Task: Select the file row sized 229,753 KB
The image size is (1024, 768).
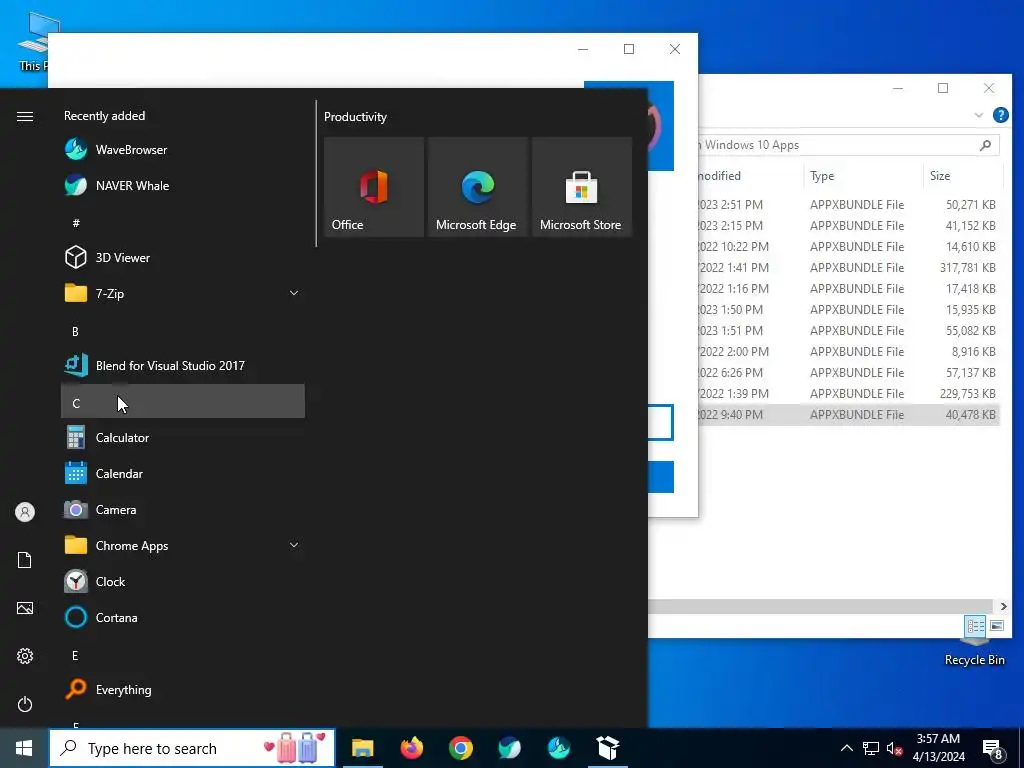Action: [x=848, y=393]
